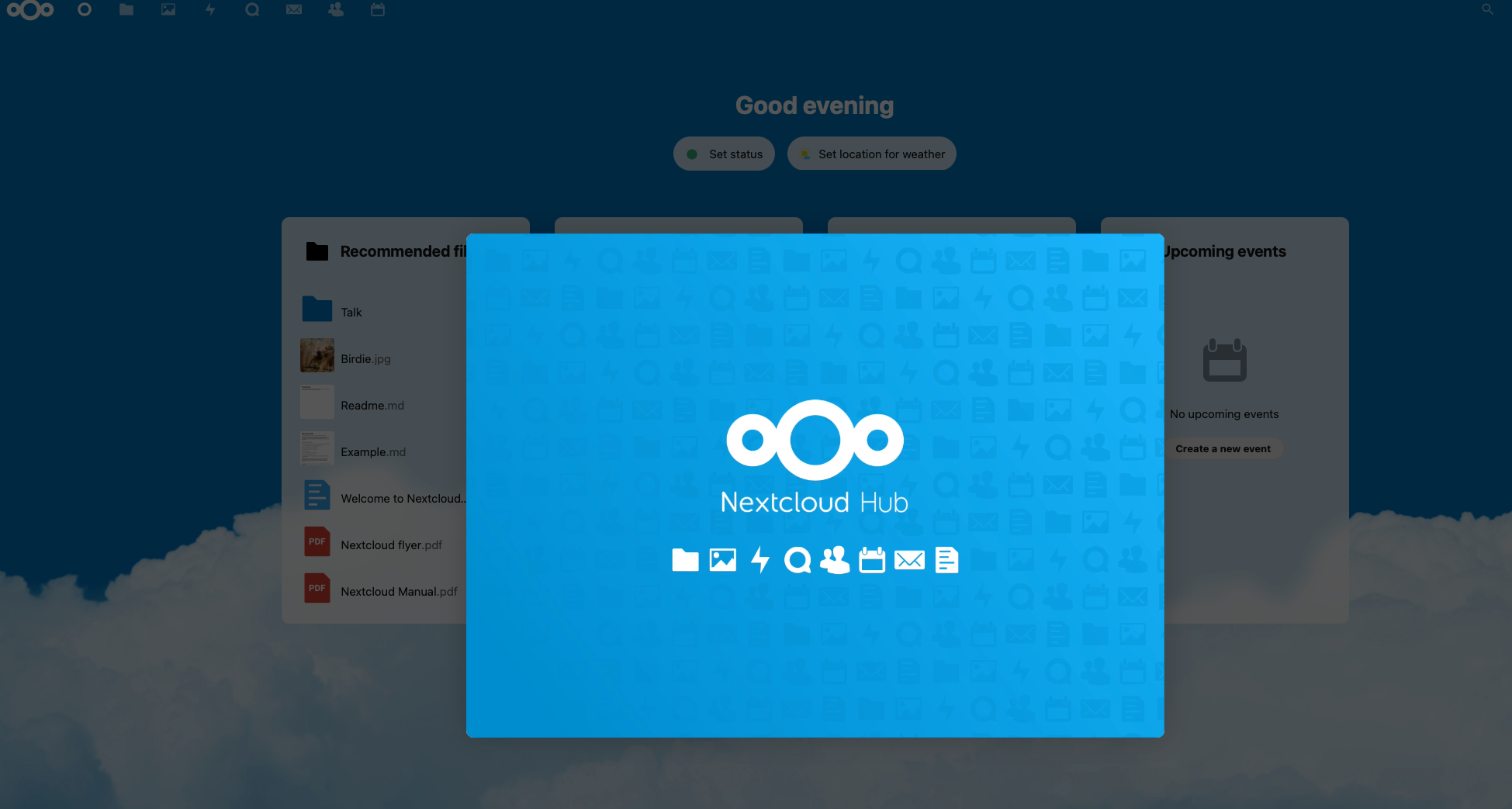This screenshot has width=1512, height=809.
Task: Click Set location for weather
Action: point(872,154)
